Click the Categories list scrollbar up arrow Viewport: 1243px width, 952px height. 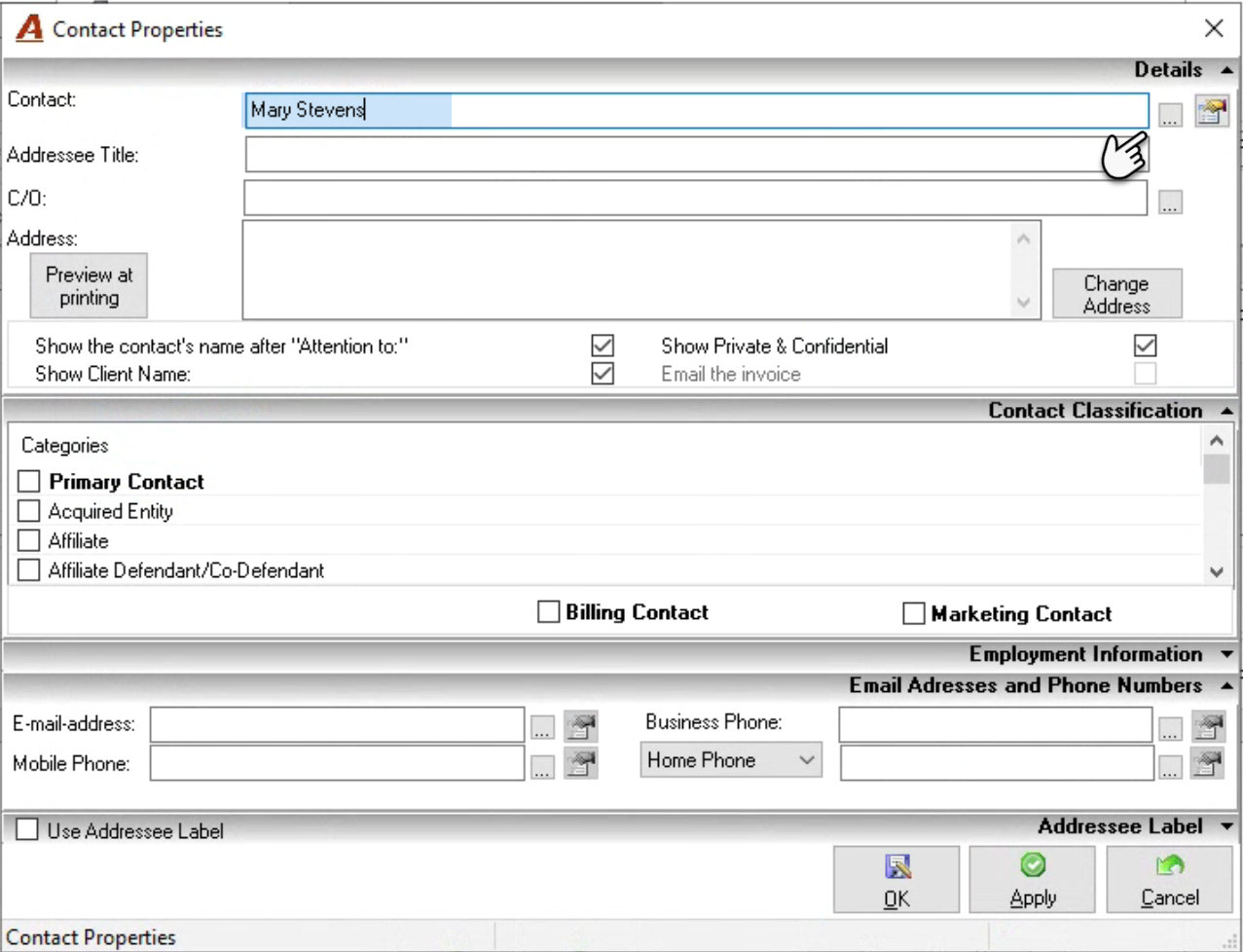click(x=1217, y=441)
